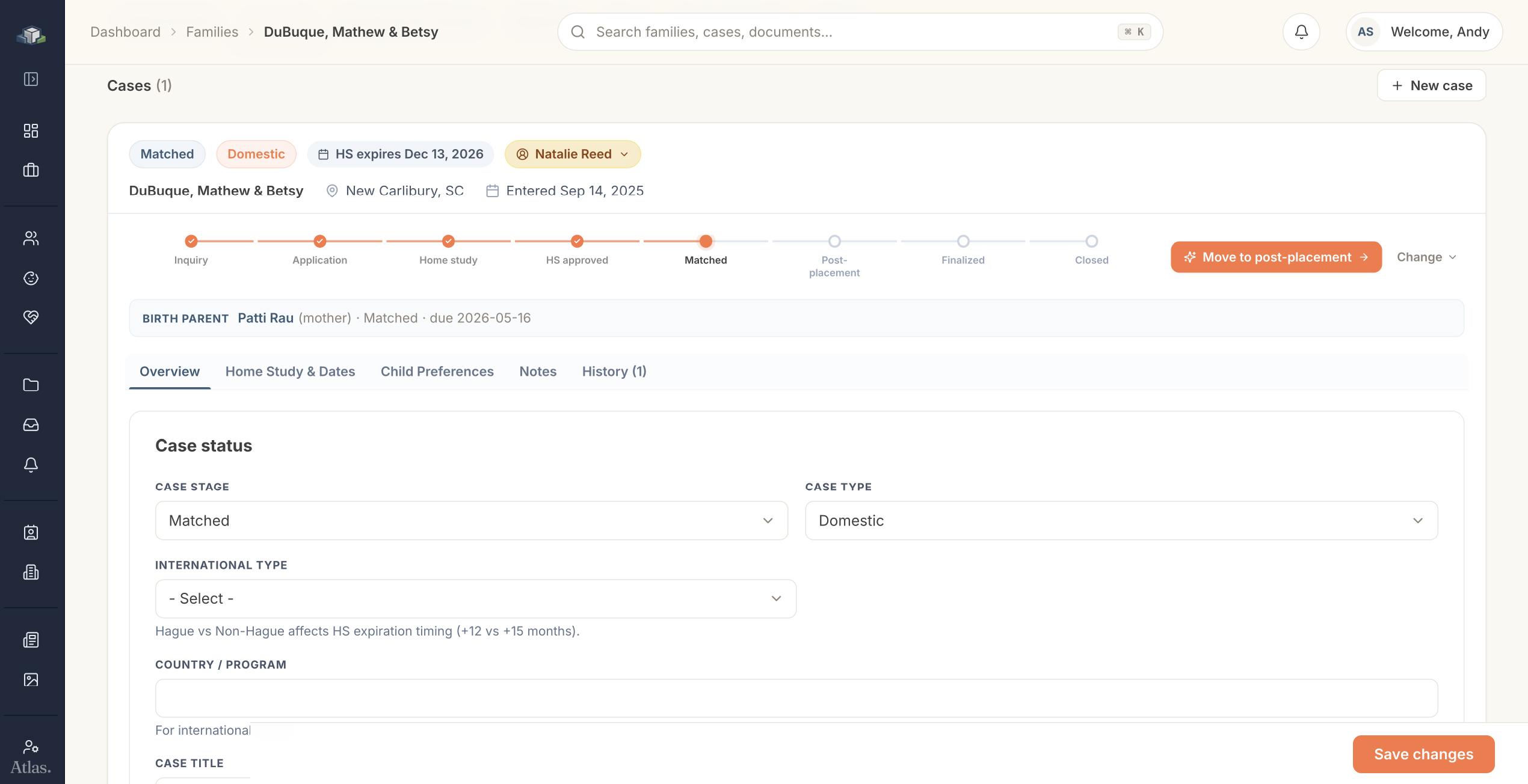
Task: Open the contact badge icon in sidebar
Action: 31,532
